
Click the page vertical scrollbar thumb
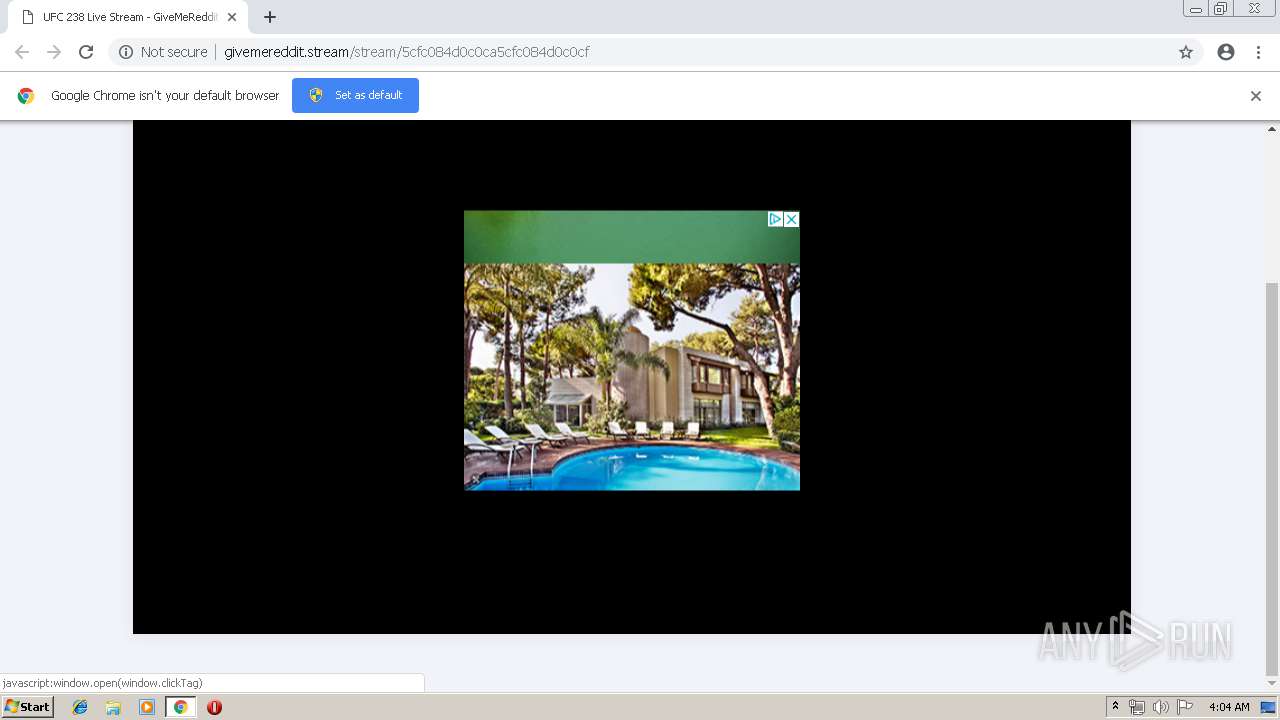(x=1272, y=478)
